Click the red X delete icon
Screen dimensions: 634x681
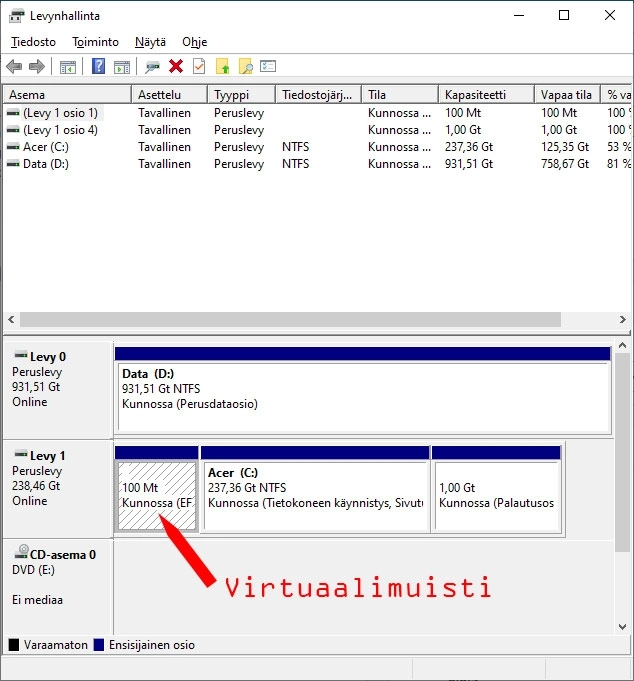[x=176, y=67]
